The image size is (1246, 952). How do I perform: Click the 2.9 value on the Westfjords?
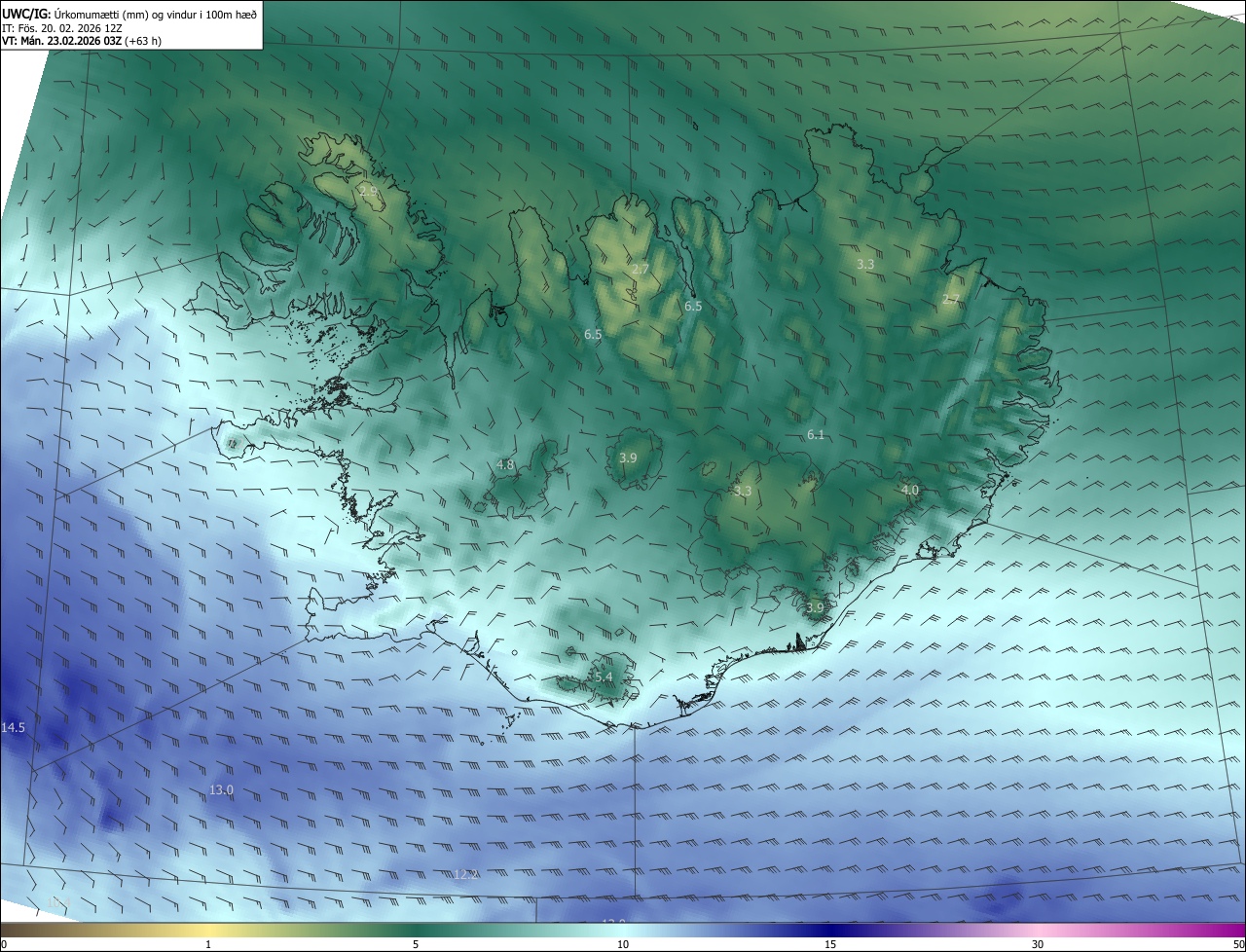[x=368, y=192]
